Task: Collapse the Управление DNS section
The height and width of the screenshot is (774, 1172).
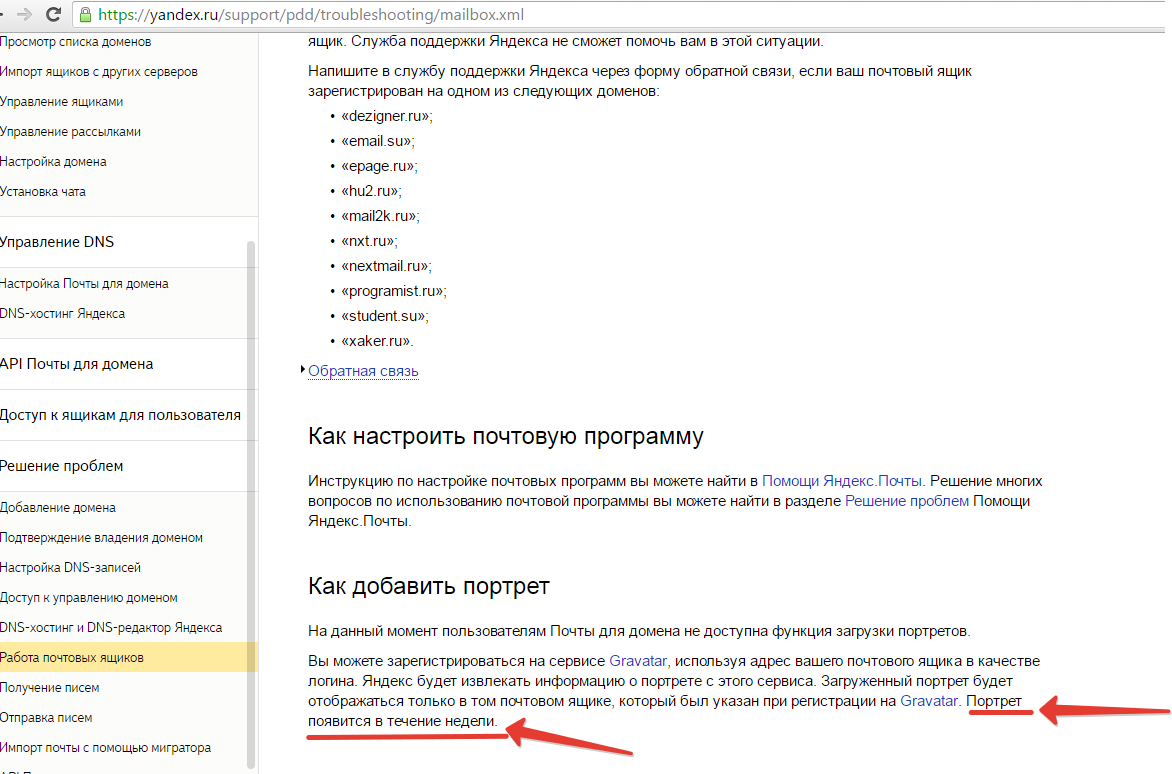Action: [57, 242]
